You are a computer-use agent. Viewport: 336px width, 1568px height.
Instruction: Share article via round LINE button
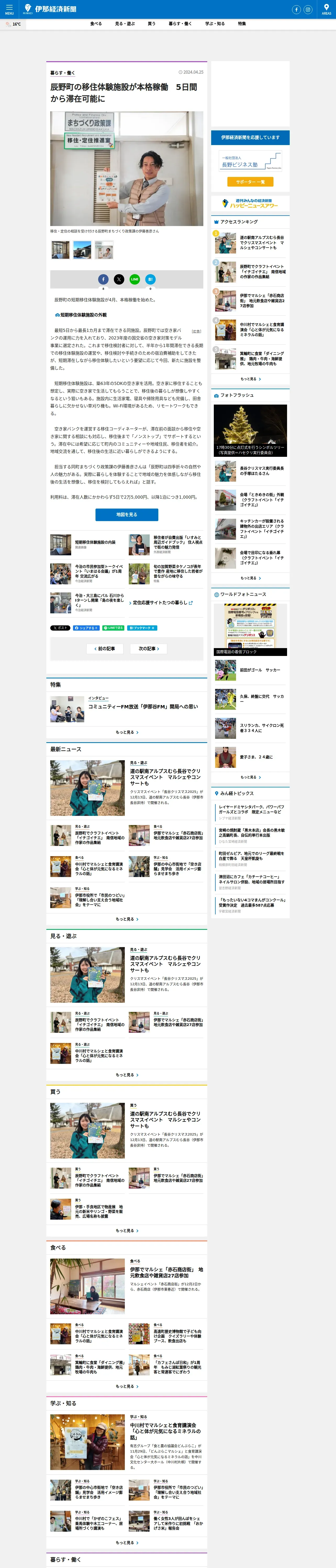[135, 279]
